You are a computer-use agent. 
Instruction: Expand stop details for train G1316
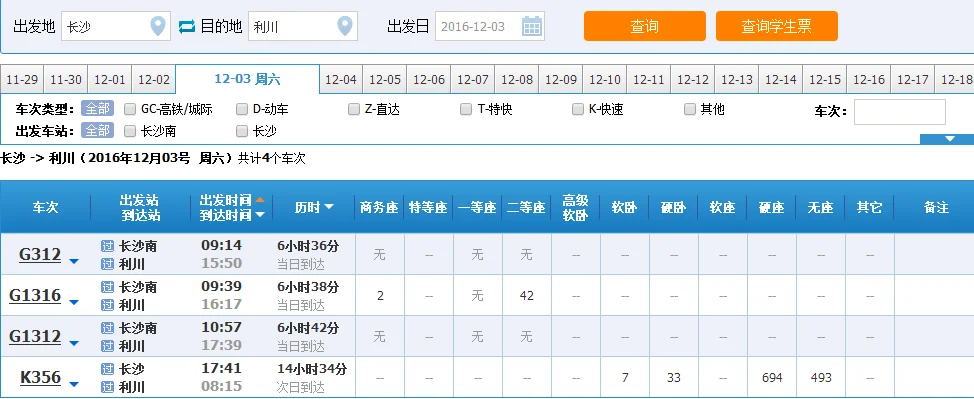click(x=74, y=303)
